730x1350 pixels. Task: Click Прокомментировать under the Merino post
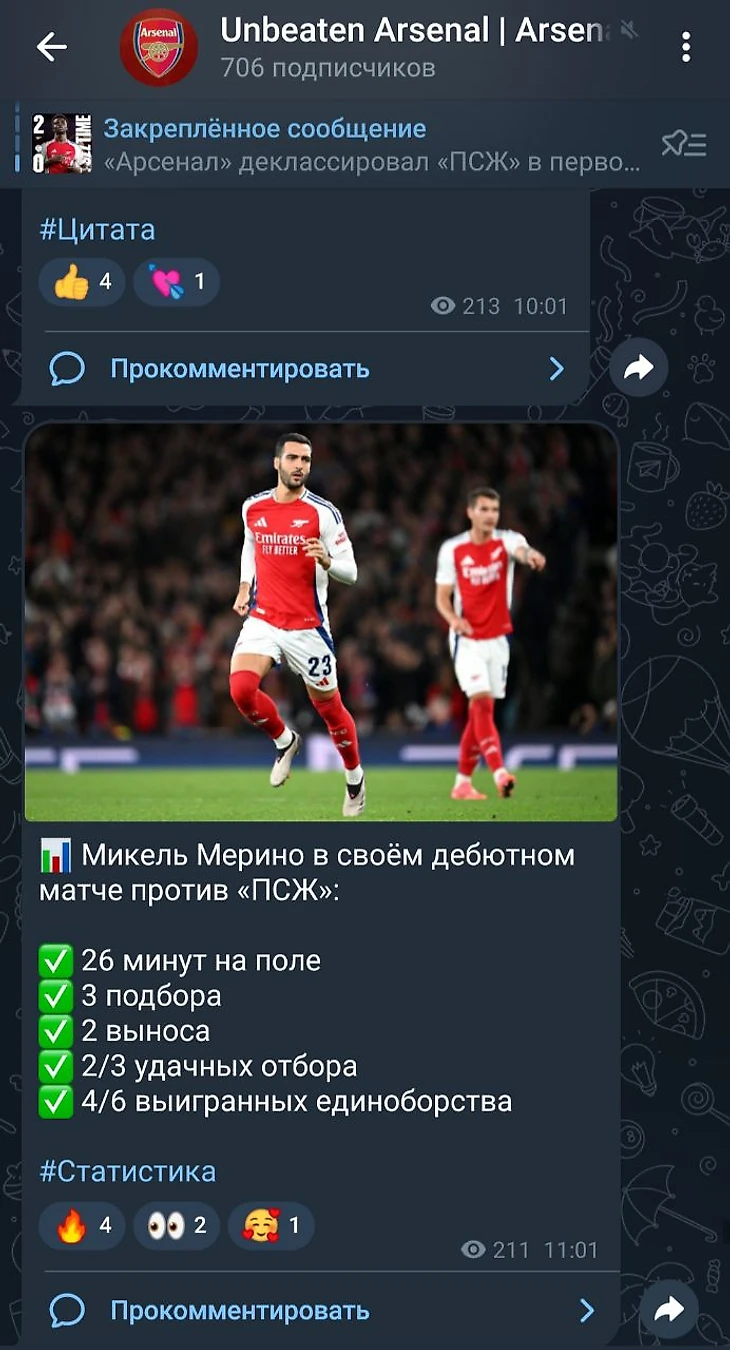(x=240, y=1310)
